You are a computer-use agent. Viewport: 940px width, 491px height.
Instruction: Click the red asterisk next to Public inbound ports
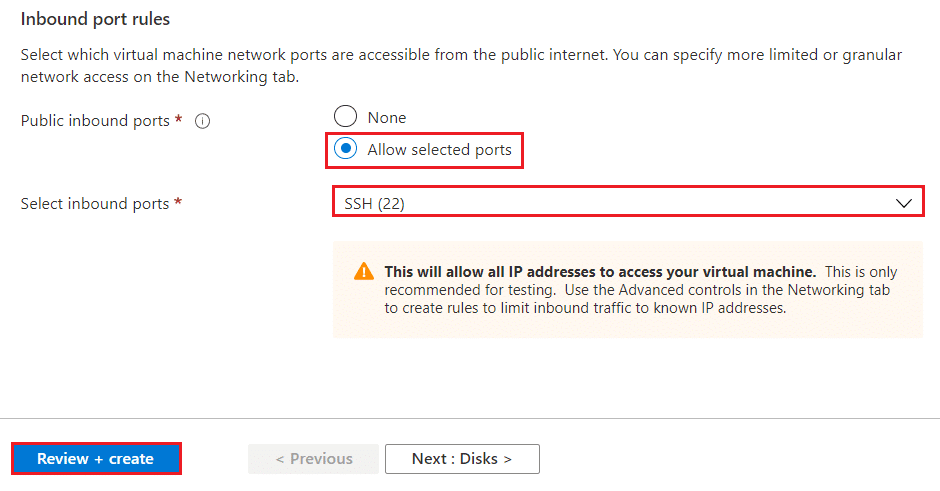pyautogui.click(x=179, y=119)
